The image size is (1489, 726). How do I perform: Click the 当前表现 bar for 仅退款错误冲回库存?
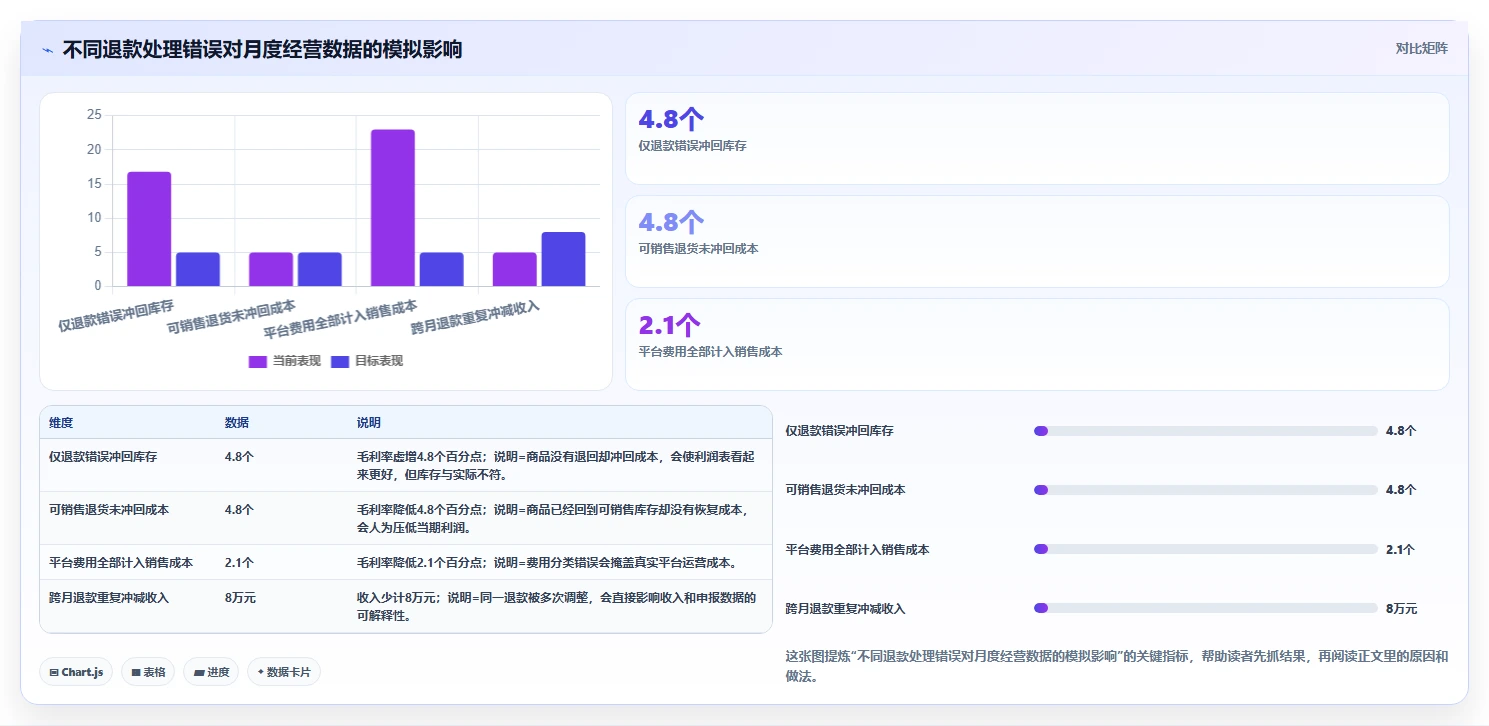pyautogui.click(x=149, y=229)
